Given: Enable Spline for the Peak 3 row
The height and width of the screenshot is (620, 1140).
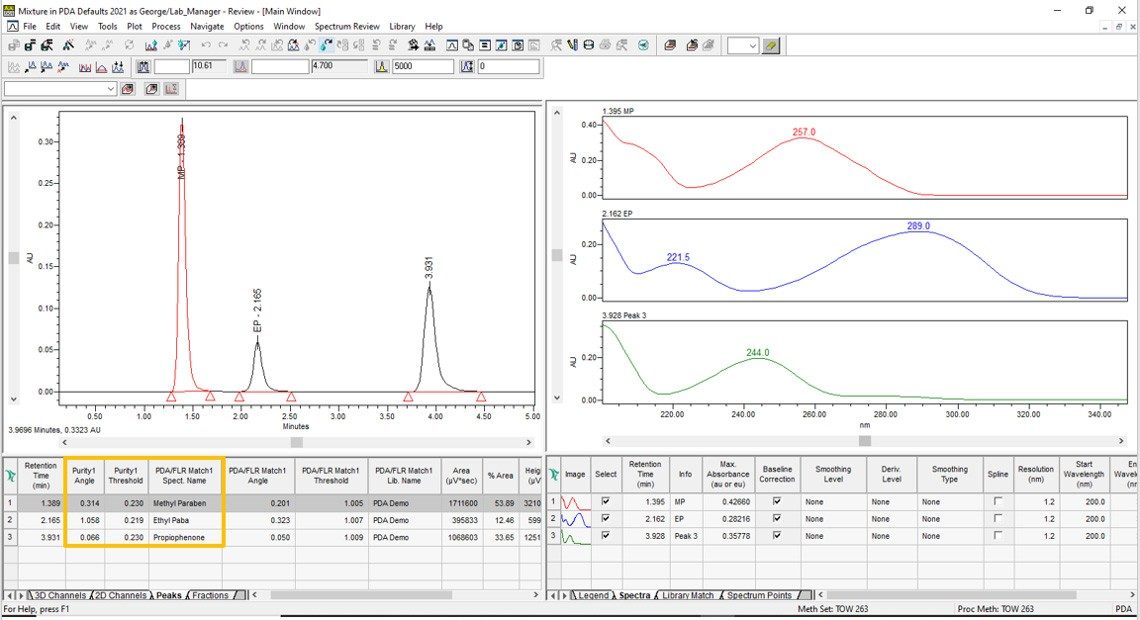Looking at the screenshot, I should point(998,536).
